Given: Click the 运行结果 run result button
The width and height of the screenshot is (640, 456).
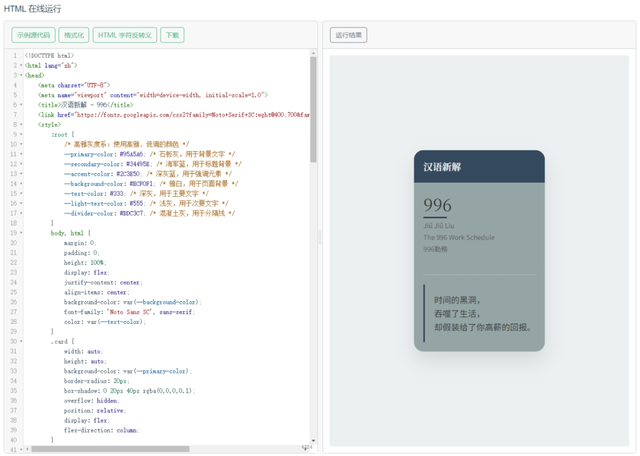Looking at the screenshot, I should tap(349, 35).
